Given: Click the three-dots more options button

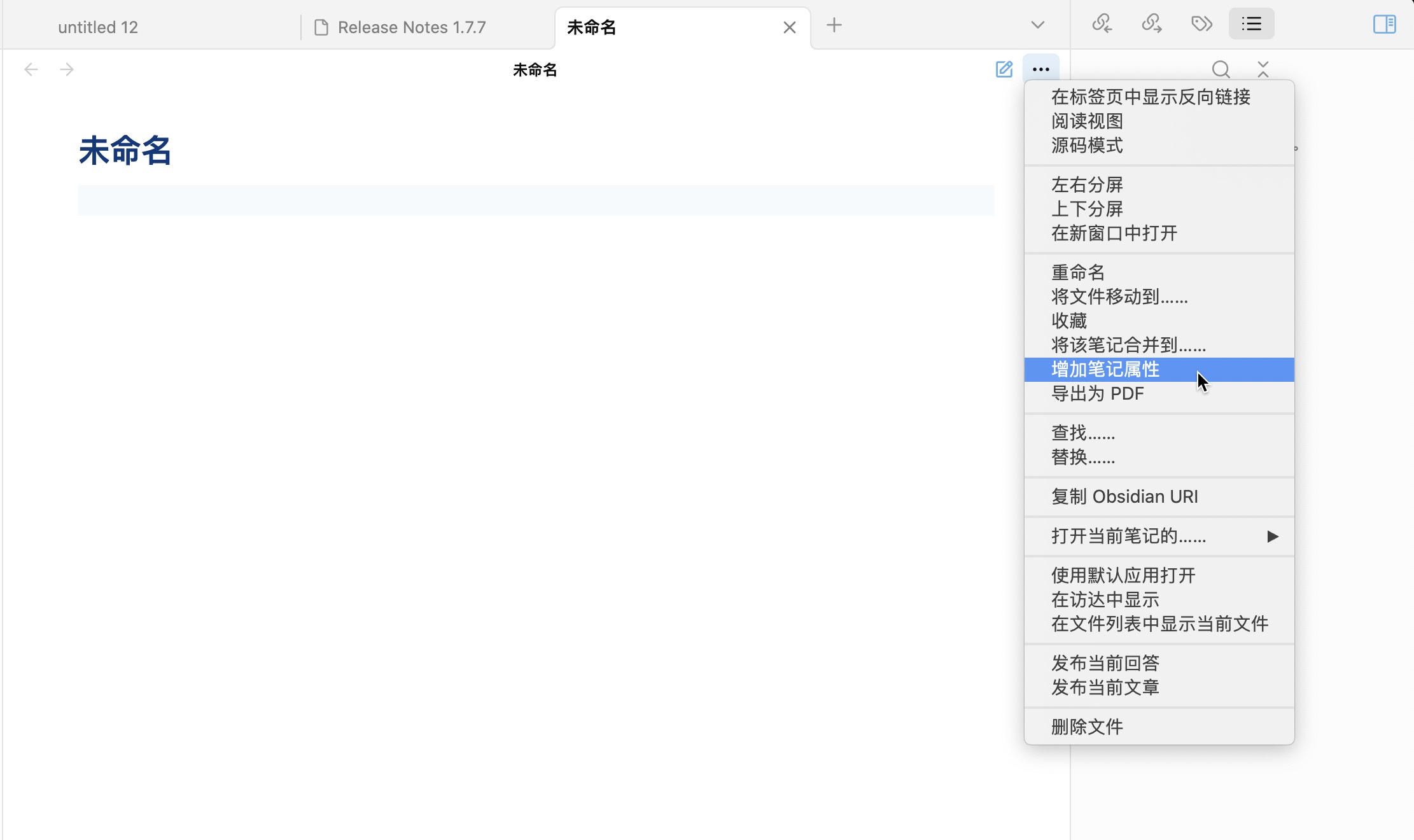Looking at the screenshot, I should point(1041,69).
